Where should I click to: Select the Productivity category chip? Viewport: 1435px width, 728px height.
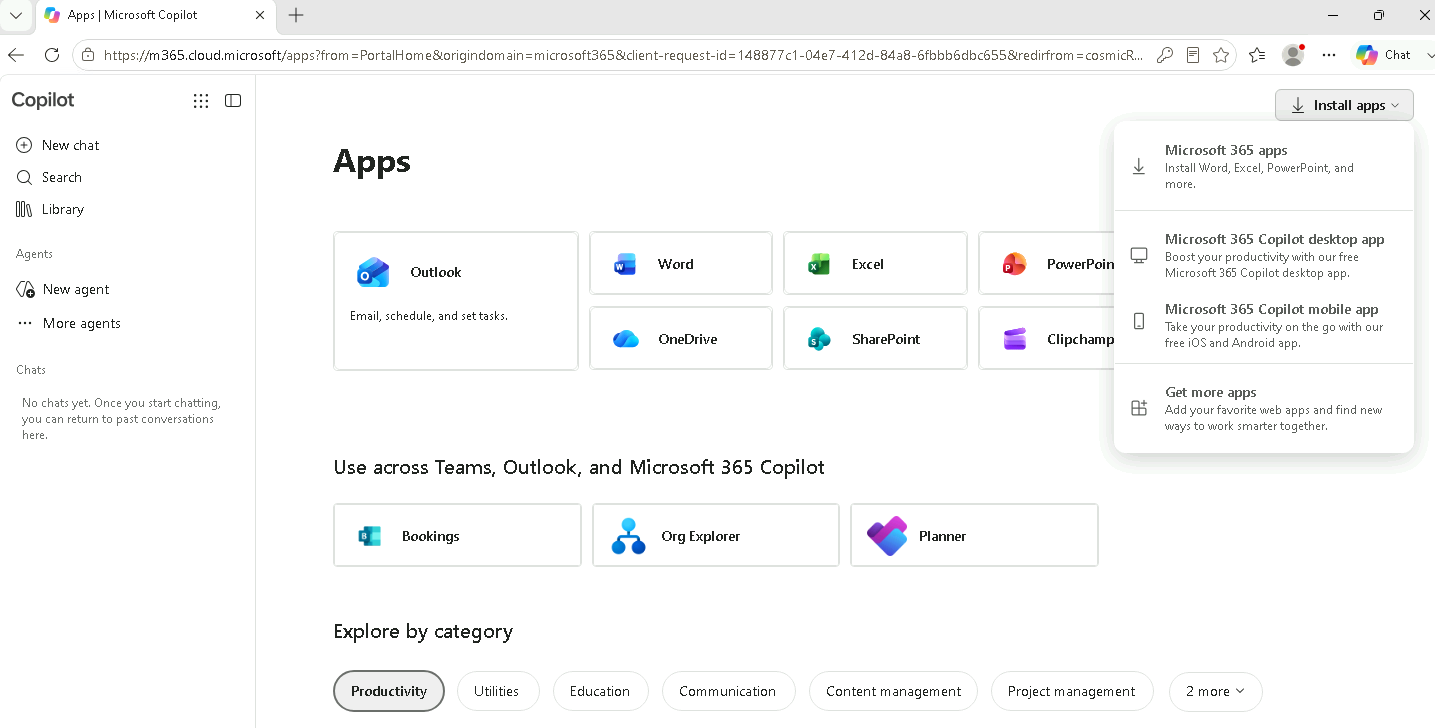(389, 691)
